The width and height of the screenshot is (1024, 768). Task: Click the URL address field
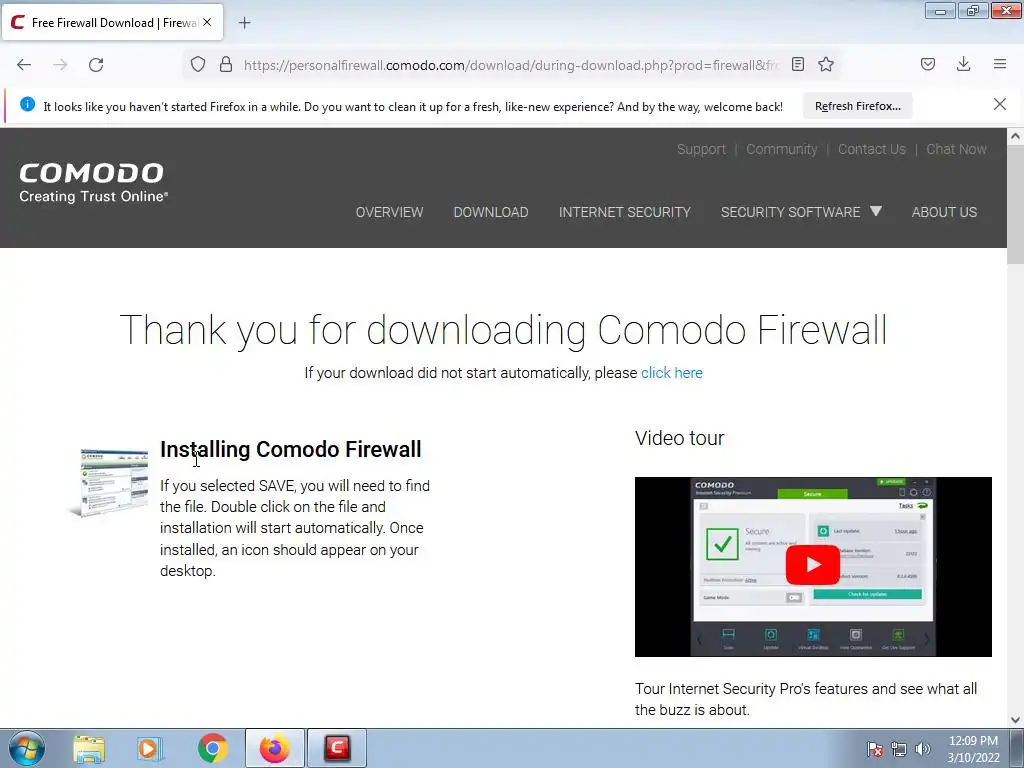pyautogui.click(x=511, y=65)
